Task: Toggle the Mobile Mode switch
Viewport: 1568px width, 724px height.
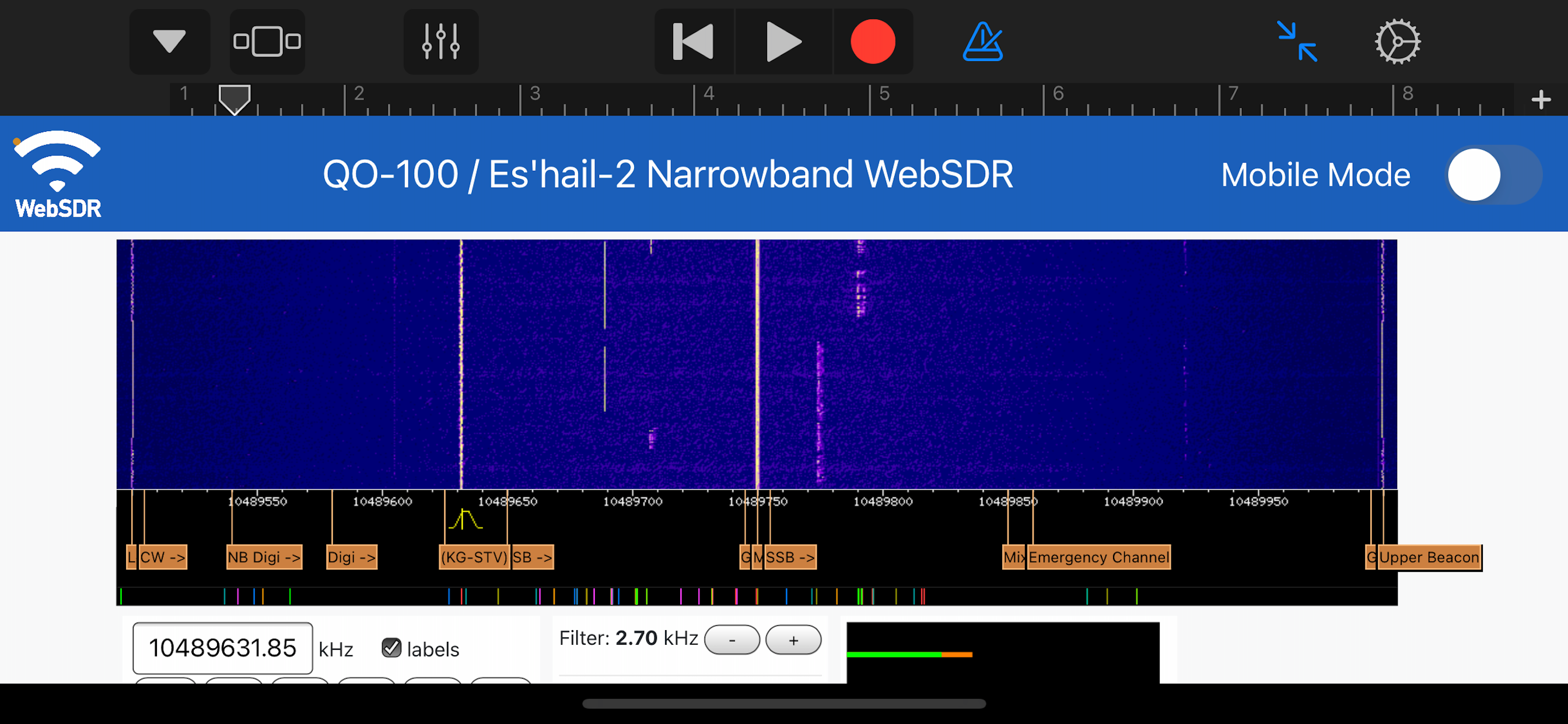Action: click(x=1494, y=175)
